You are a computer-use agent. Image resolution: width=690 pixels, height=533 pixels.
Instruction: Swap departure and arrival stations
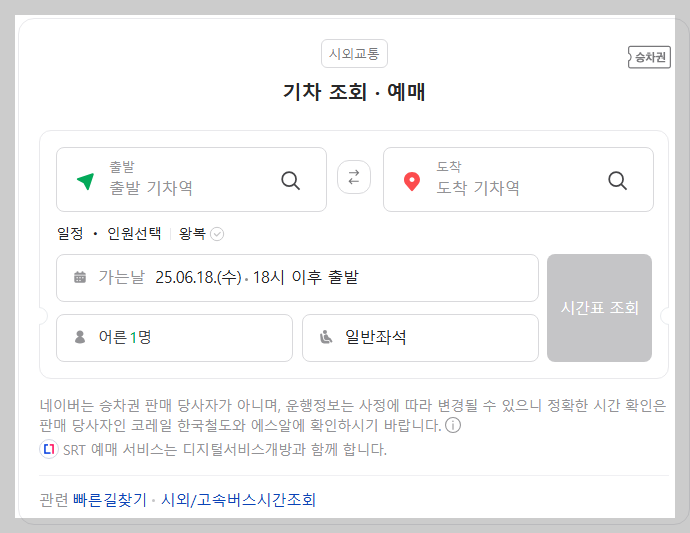click(x=354, y=177)
